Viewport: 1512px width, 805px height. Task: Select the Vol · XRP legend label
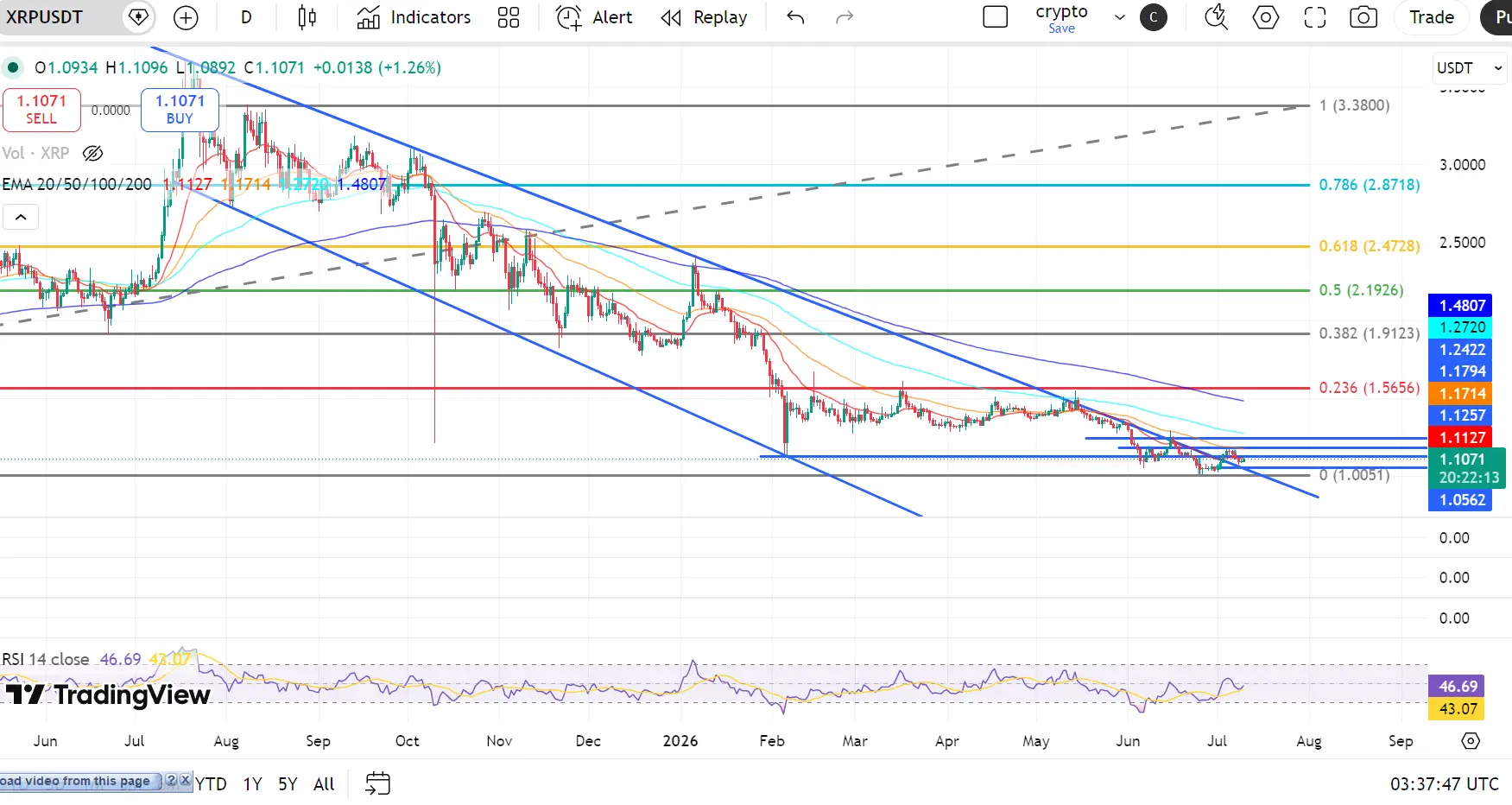pyautogui.click(x=35, y=154)
